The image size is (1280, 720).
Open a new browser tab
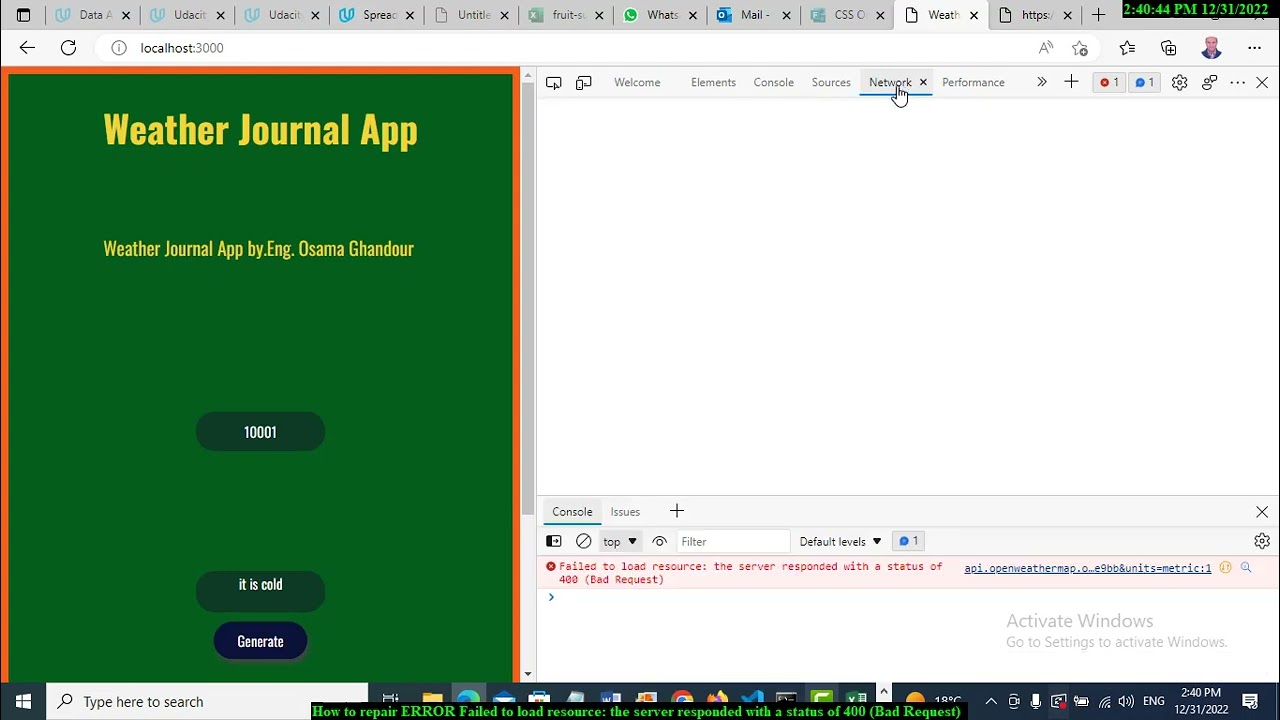(1098, 15)
